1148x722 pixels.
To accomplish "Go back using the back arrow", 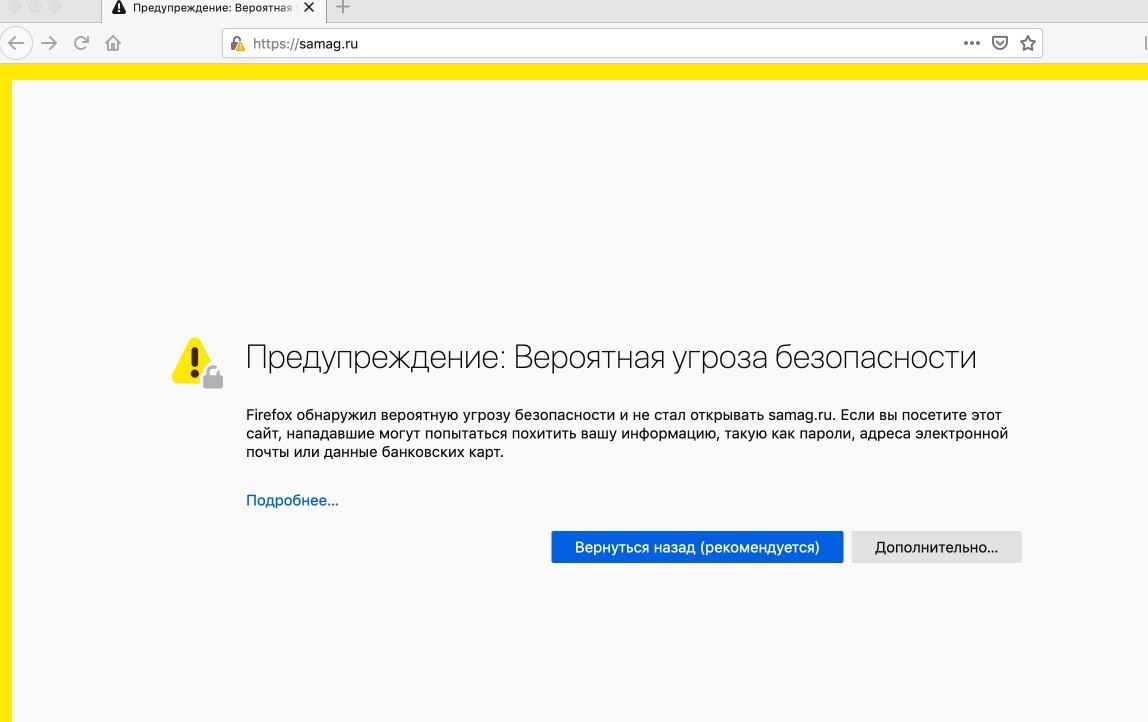I will 16,43.
